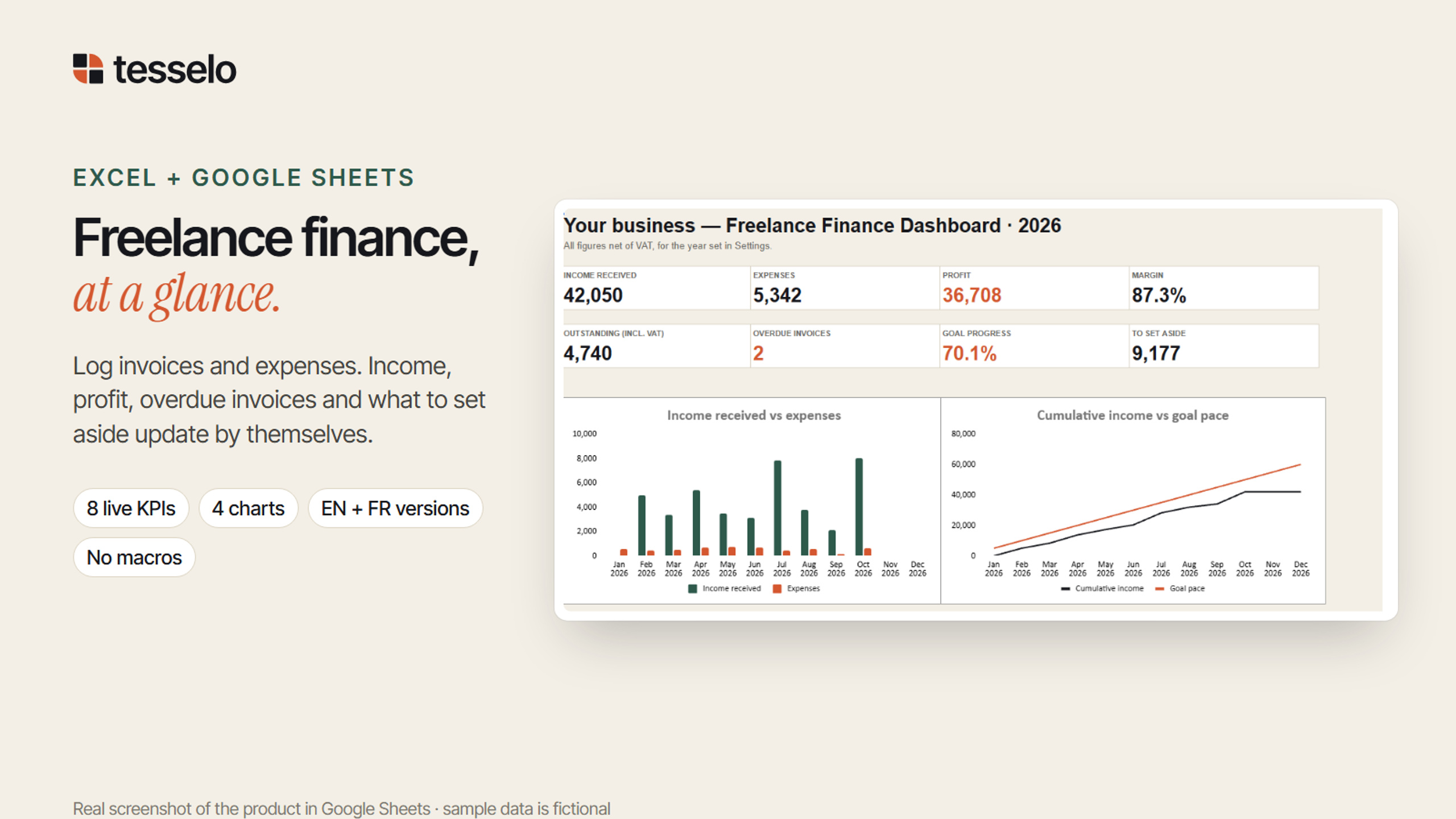Select the '4 charts' pill
Image resolution: width=1456 pixels, height=819 pixels.
(x=249, y=508)
